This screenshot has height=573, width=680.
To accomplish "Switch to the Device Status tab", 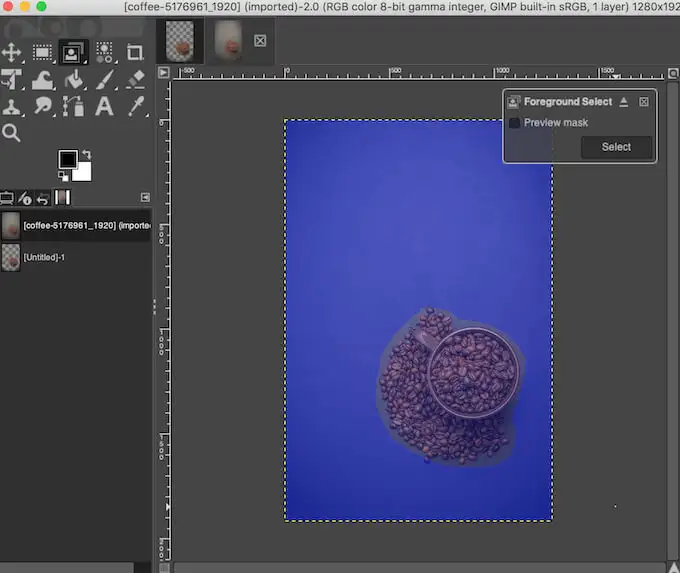I will [x=25, y=198].
